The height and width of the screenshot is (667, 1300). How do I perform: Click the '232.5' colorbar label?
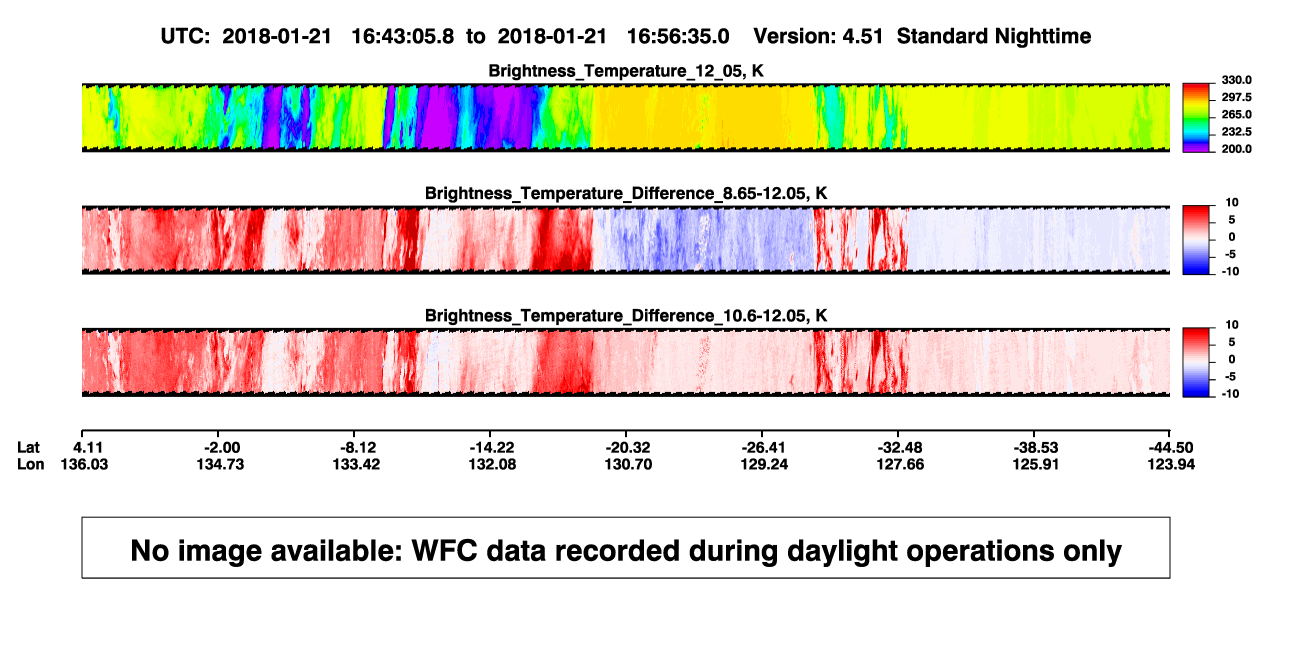(x=1235, y=132)
